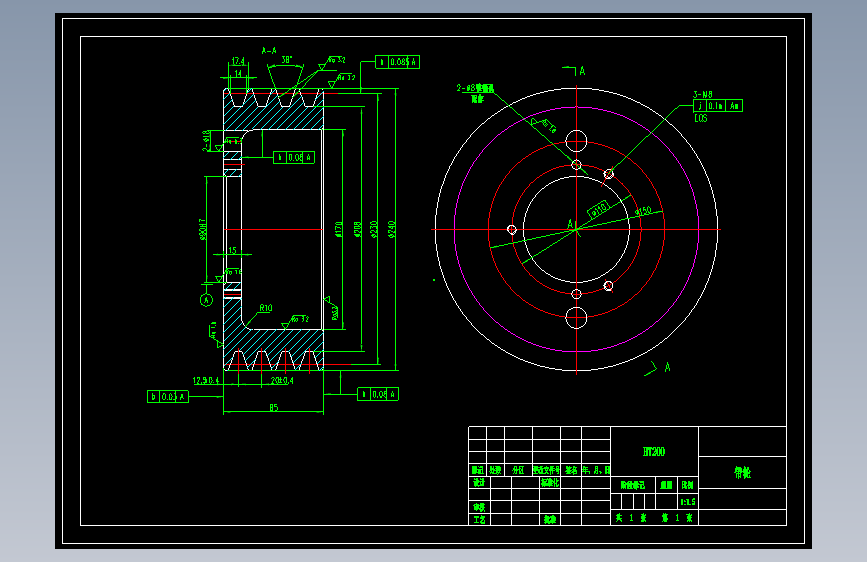Click the position tolerance frame under 3-M8
The width and height of the screenshot is (867, 562).
click(718, 106)
